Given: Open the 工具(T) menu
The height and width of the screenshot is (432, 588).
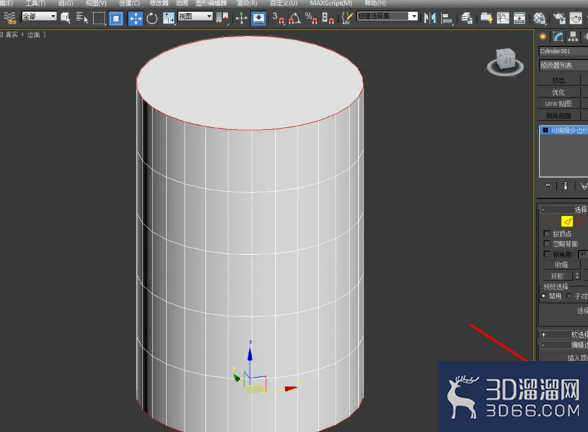Looking at the screenshot, I should (x=35, y=3).
